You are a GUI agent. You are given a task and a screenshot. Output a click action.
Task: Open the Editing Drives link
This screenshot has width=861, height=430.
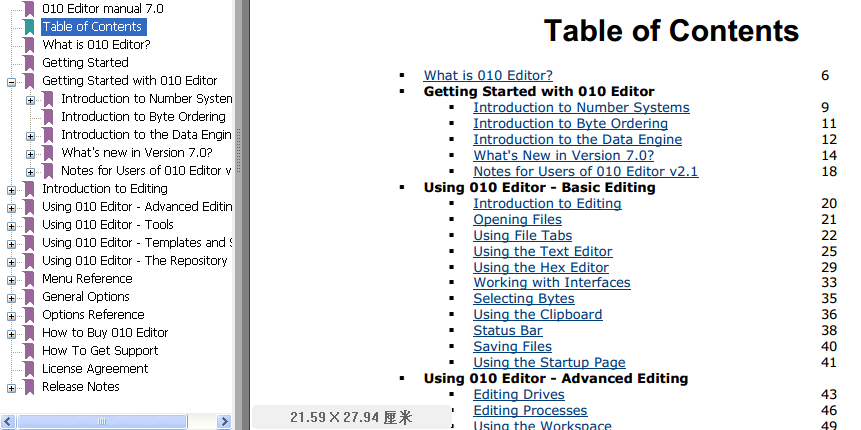(519, 394)
